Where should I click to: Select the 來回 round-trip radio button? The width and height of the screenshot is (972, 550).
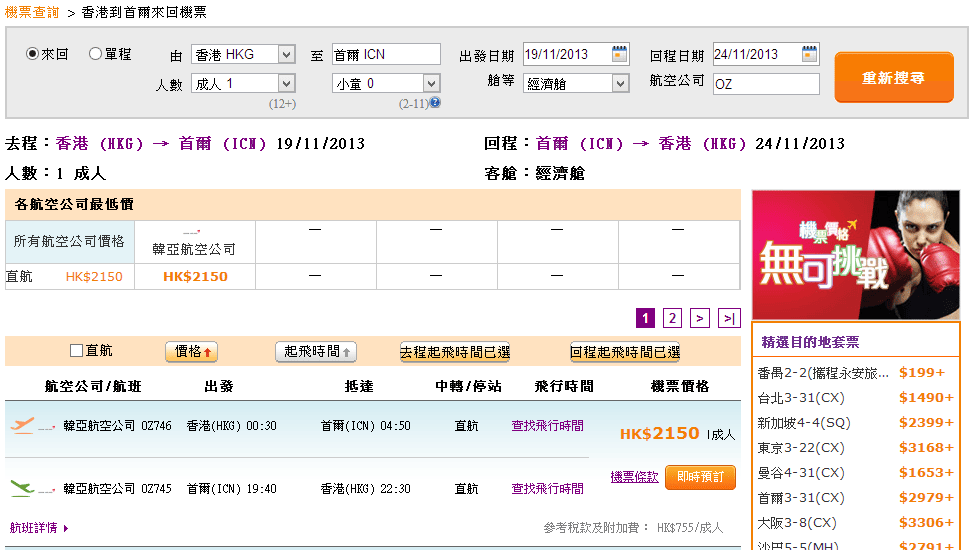(x=32, y=54)
